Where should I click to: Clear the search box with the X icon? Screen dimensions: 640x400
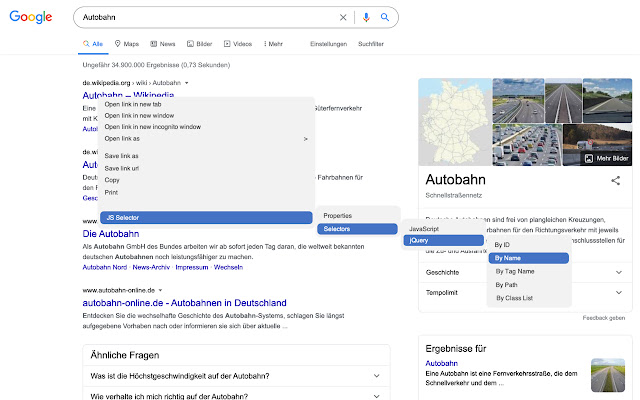click(x=343, y=17)
